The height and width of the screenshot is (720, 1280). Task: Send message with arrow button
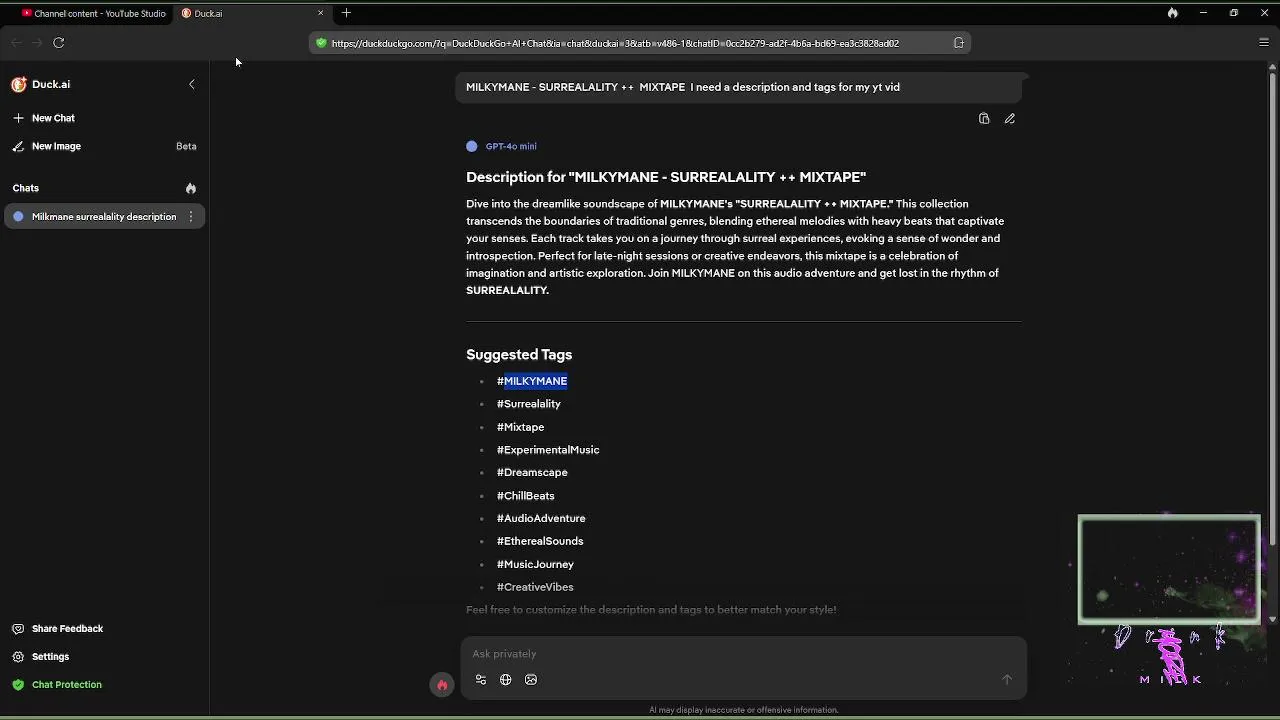1007,680
